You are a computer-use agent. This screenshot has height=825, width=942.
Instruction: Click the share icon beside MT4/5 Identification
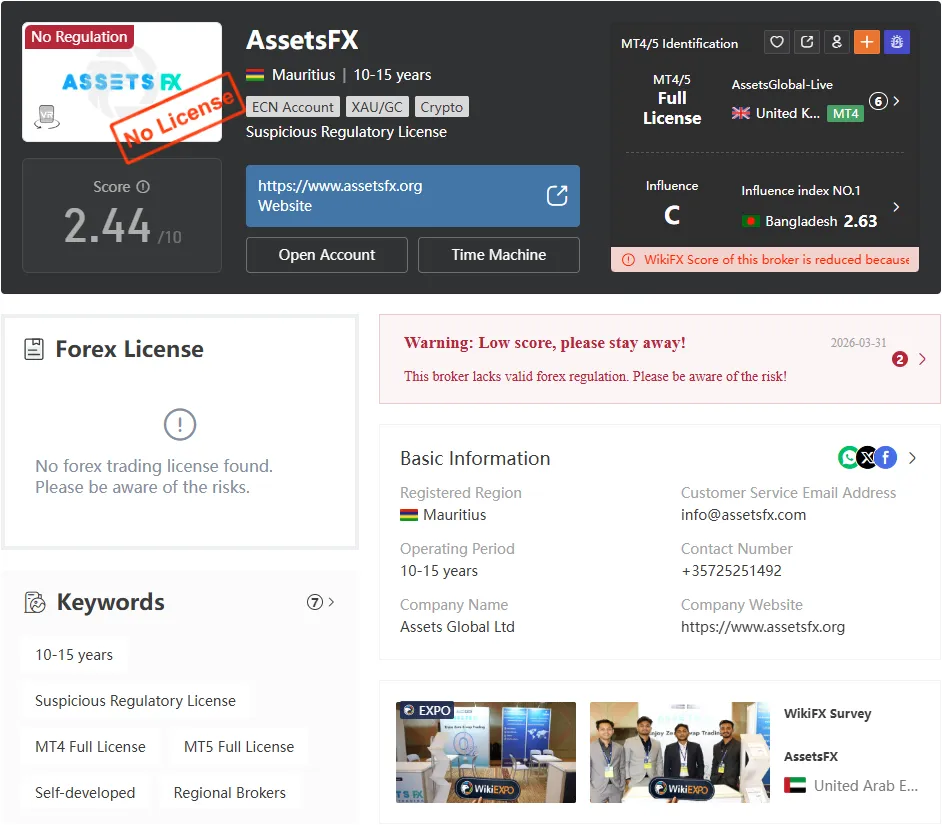pyautogui.click(x=807, y=42)
